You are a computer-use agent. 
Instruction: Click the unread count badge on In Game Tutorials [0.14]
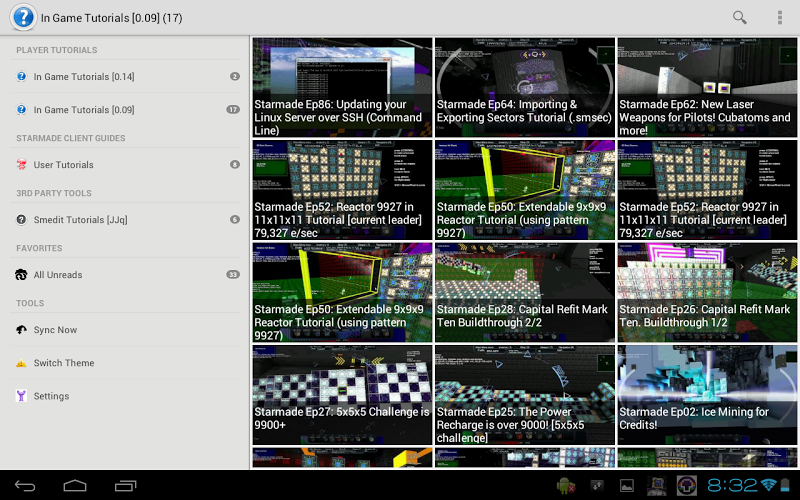coord(235,77)
